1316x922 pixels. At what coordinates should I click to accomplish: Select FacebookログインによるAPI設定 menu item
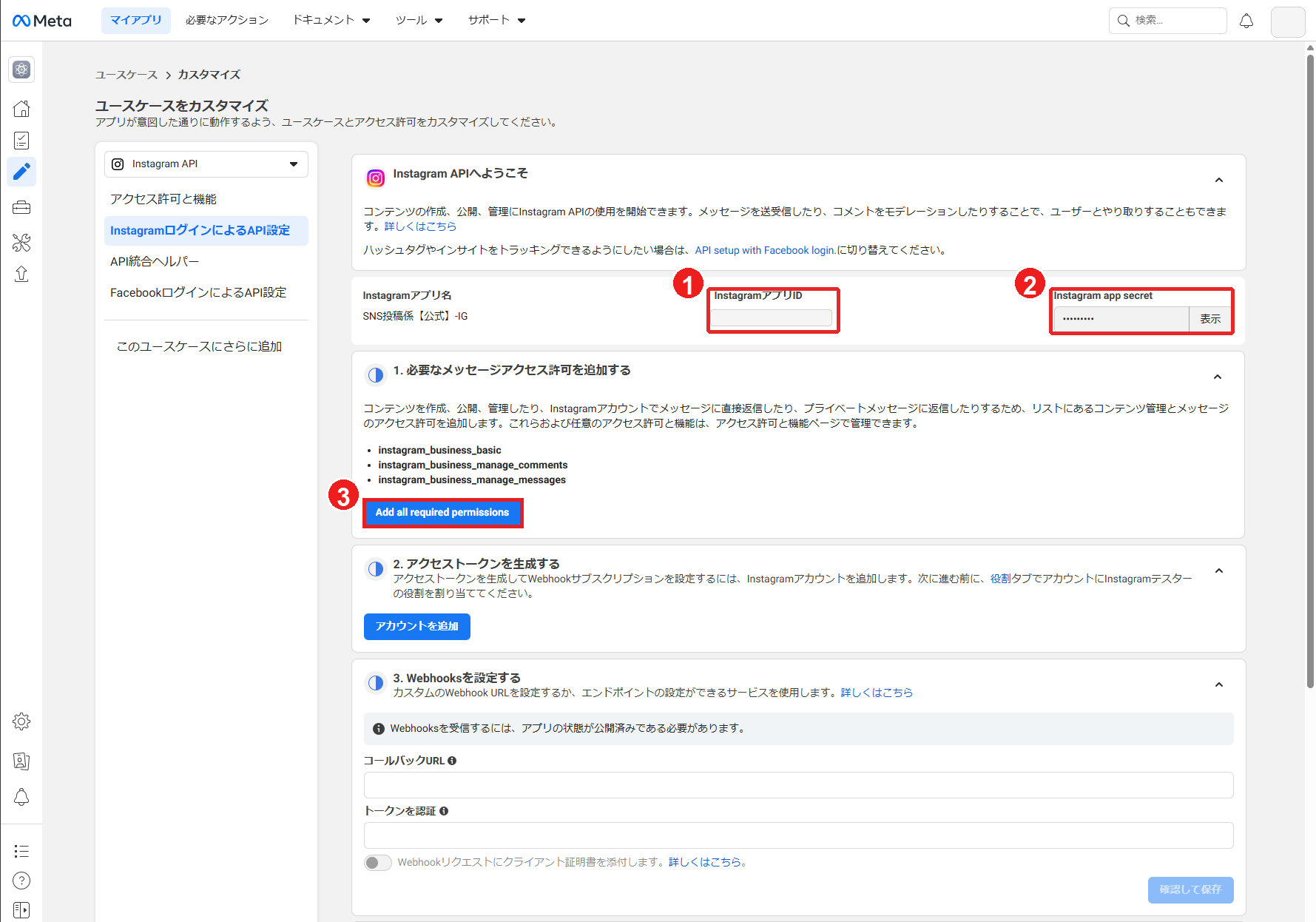(198, 292)
